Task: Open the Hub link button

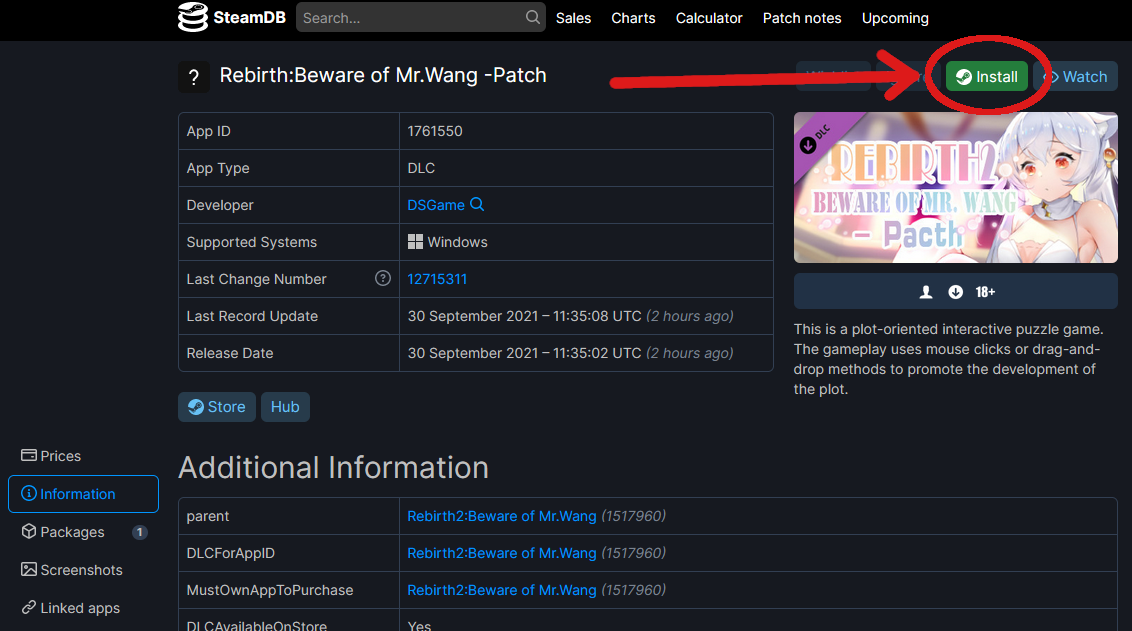Action: pos(285,407)
